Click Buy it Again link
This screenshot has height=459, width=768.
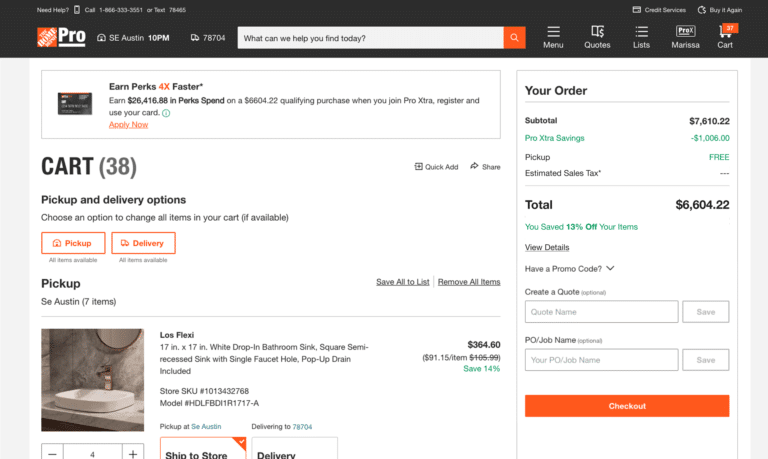[x=720, y=10]
